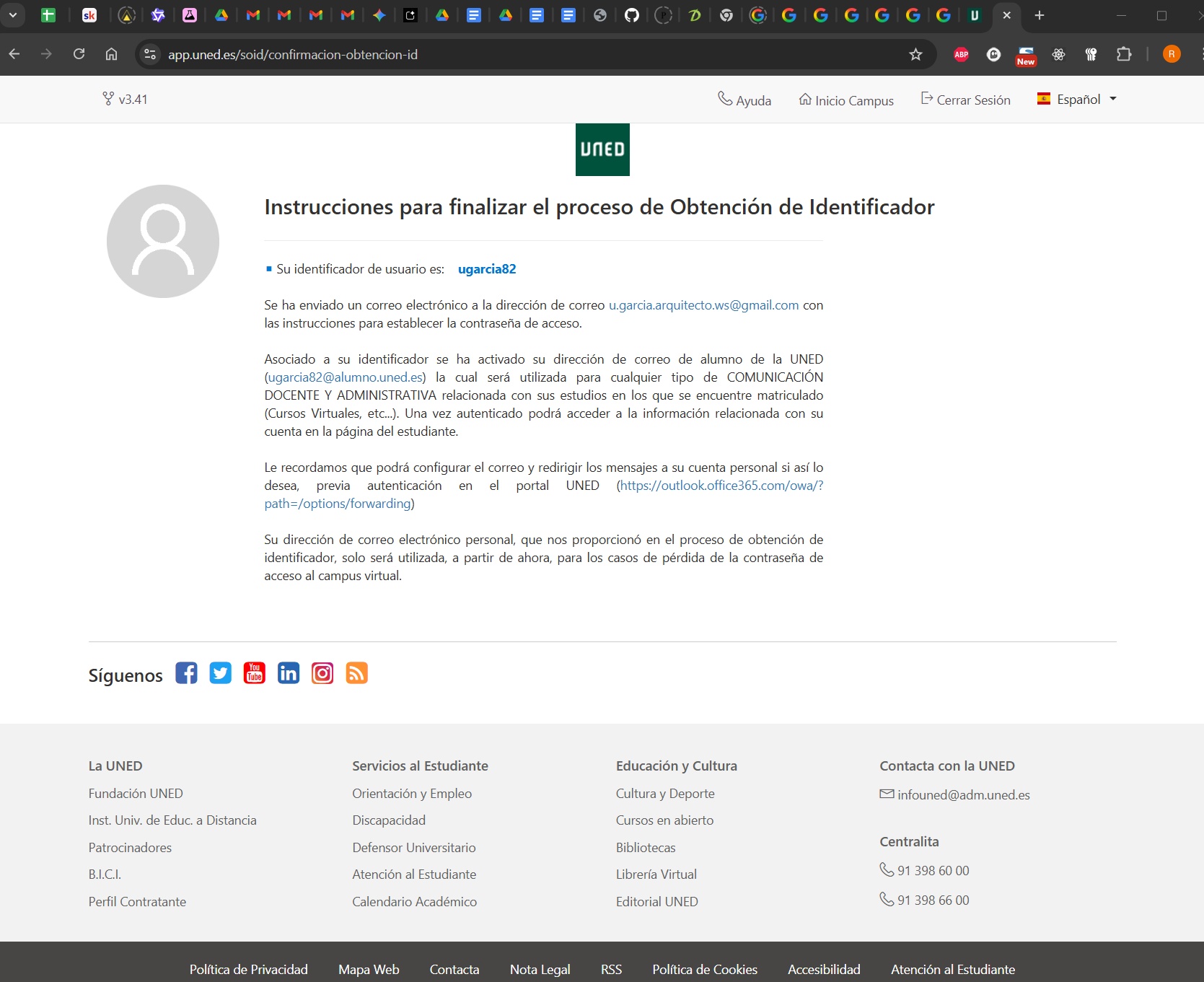The height and width of the screenshot is (982, 1204).
Task: Open the tab search chevron dropdown
Action: [x=13, y=15]
